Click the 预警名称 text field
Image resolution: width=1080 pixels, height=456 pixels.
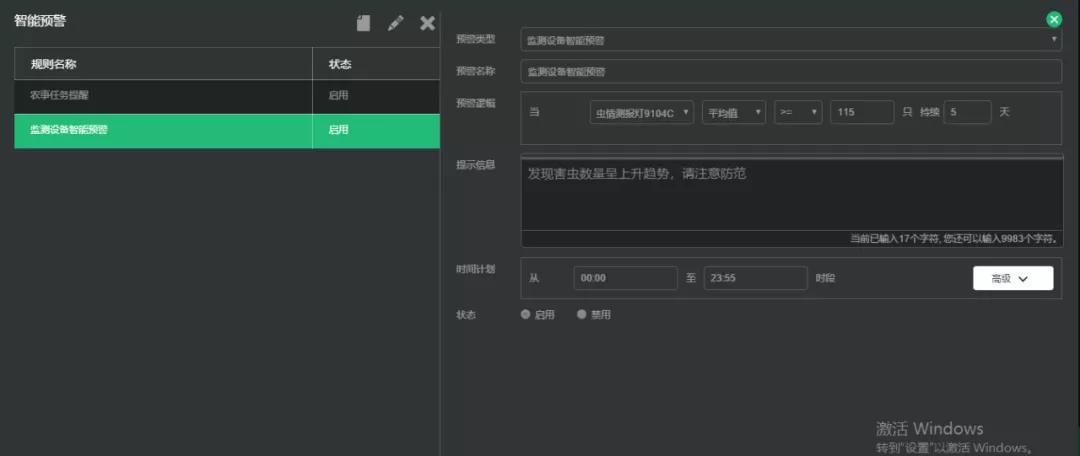(x=790, y=72)
